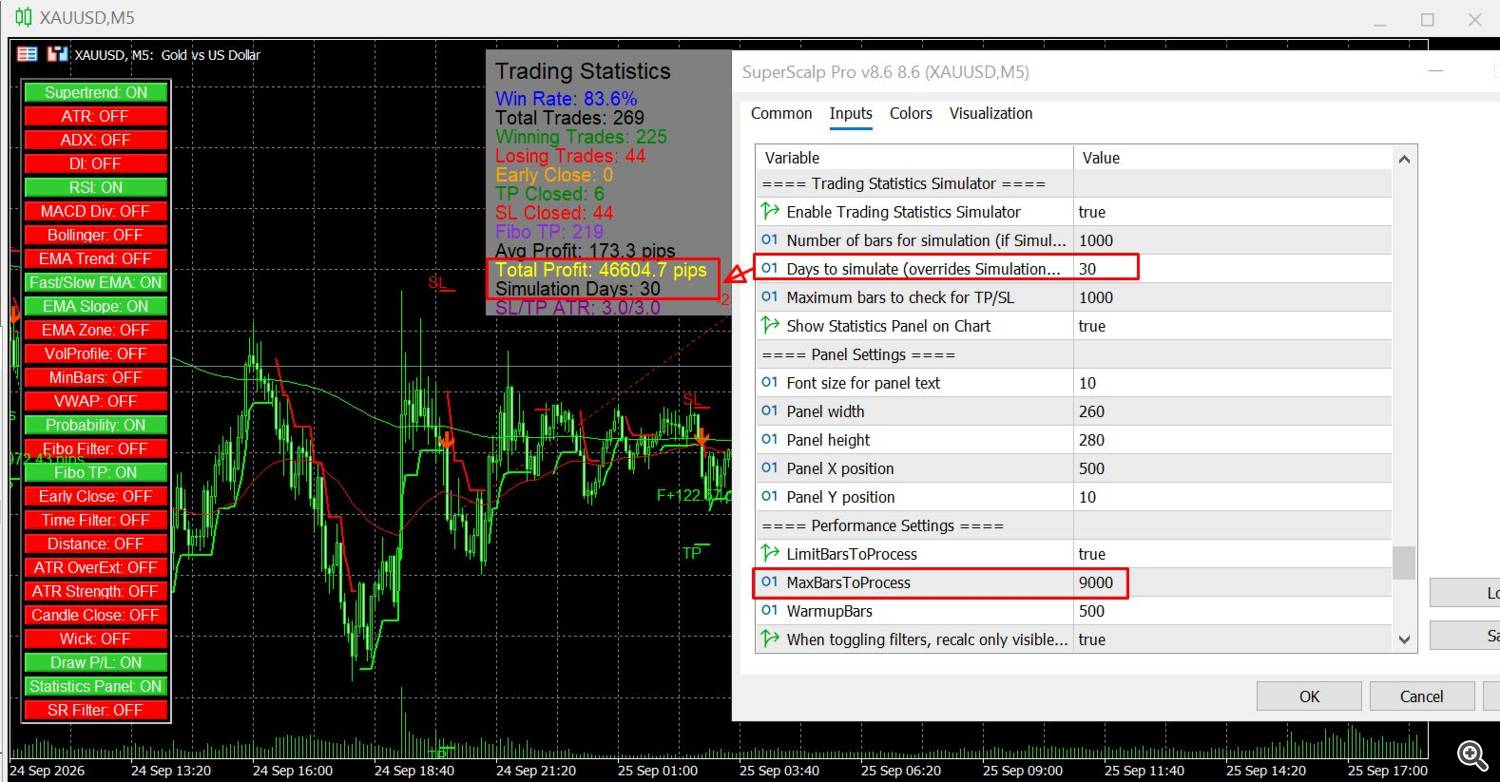
Task: Toggle the RSI: ON filter button
Action: point(96,187)
